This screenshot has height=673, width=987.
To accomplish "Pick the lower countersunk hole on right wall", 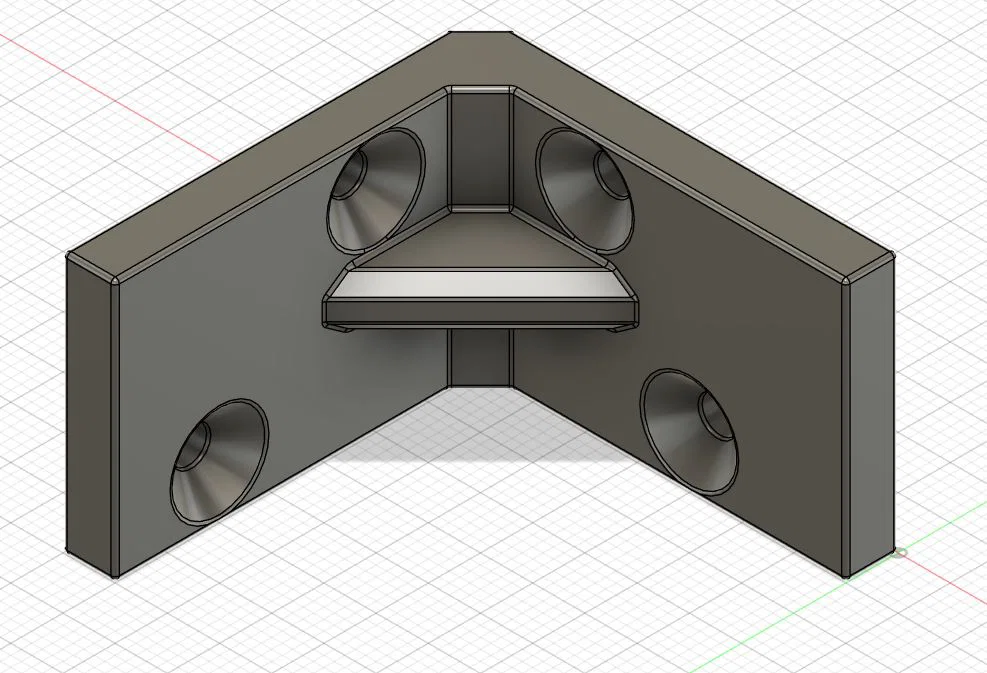I will click(689, 431).
